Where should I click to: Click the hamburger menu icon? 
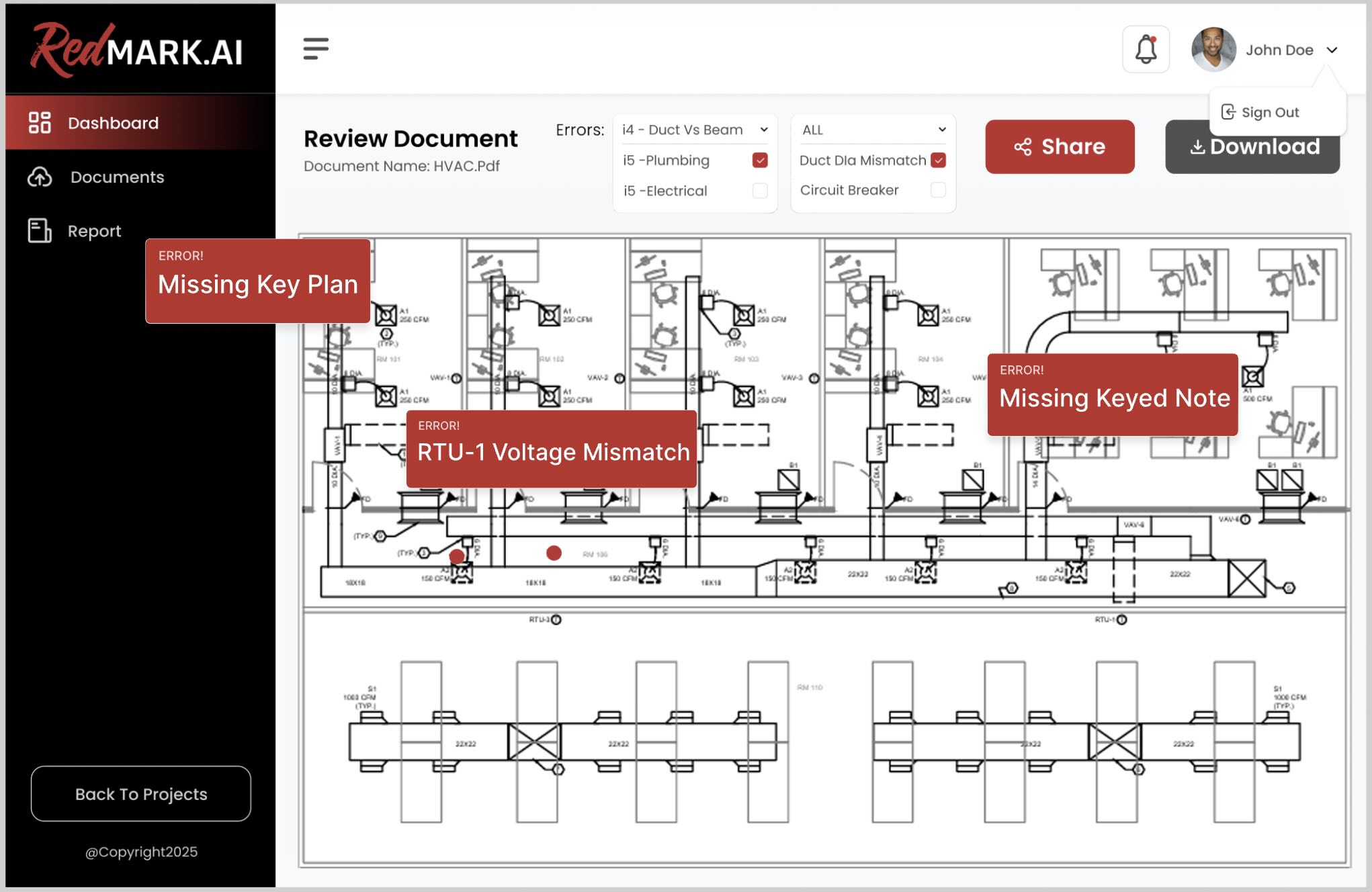(315, 48)
